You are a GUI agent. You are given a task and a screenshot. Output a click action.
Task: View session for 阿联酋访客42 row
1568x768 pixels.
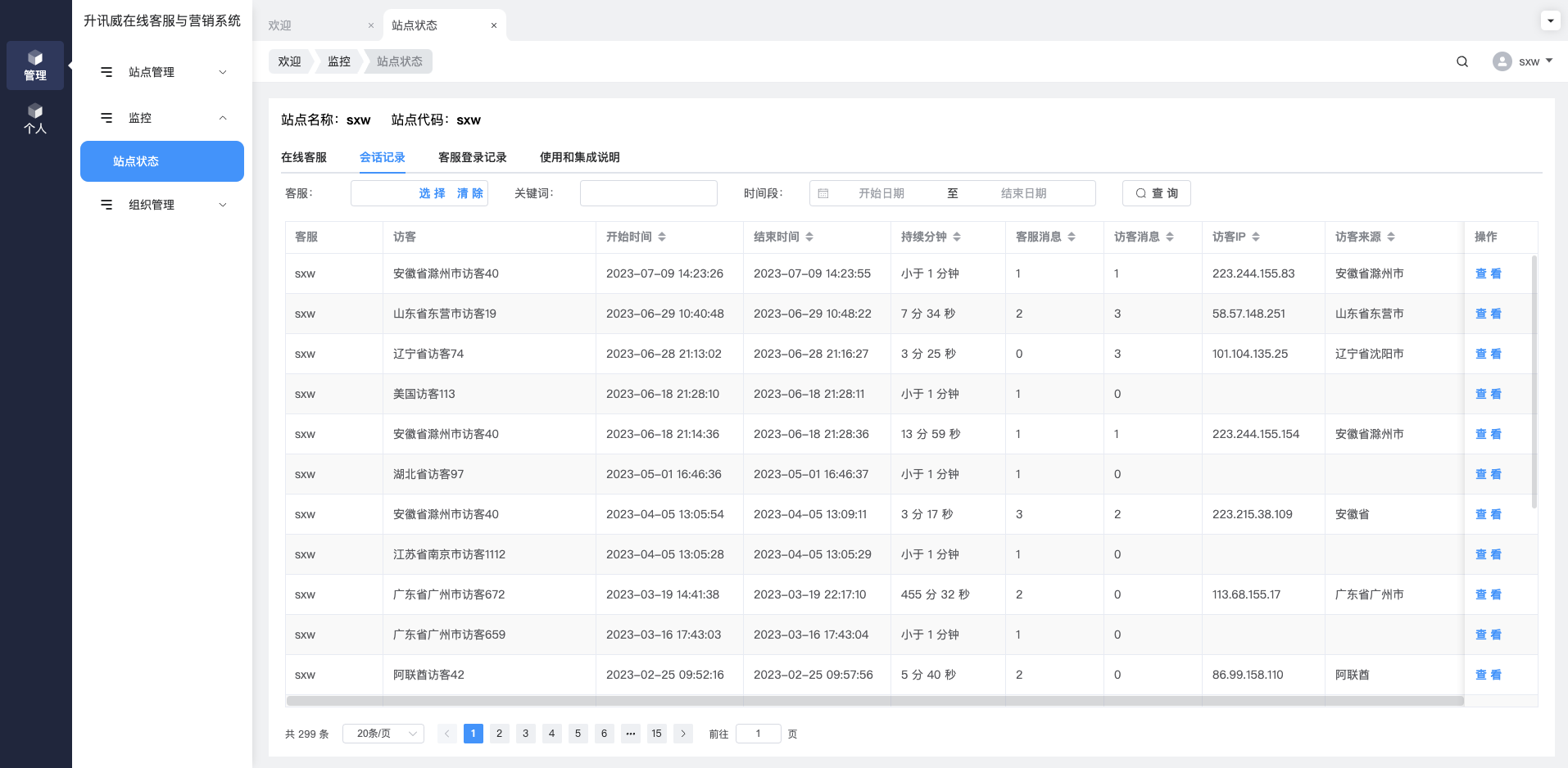(x=1489, y=675)
